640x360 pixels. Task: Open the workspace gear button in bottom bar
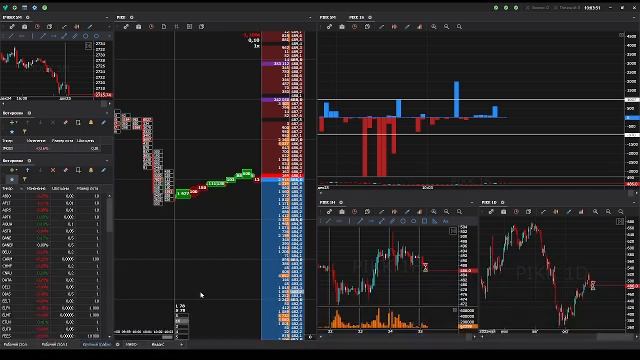pos(118,344)
